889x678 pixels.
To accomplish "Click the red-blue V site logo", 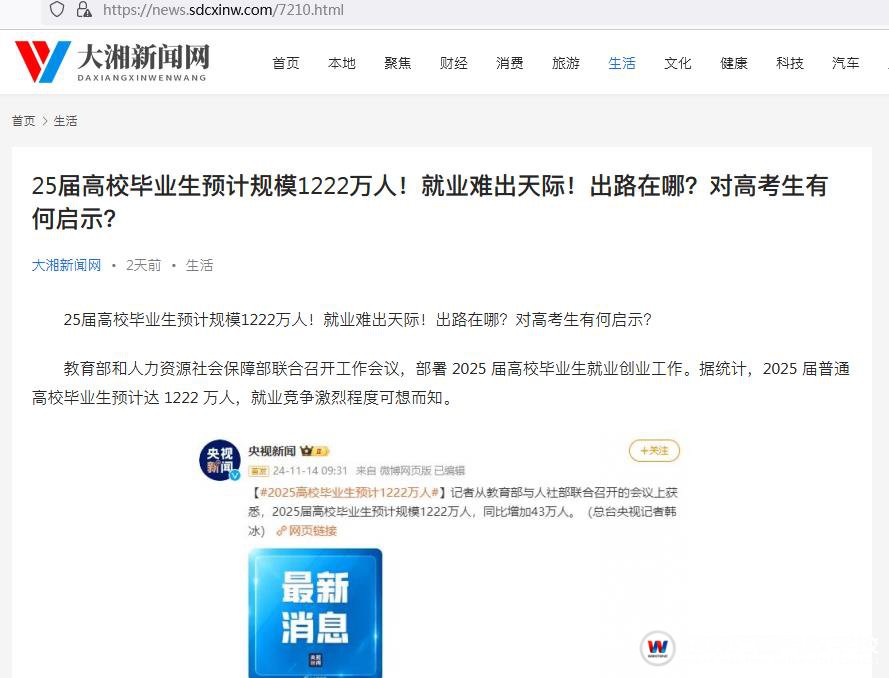I will pos(43,61).
